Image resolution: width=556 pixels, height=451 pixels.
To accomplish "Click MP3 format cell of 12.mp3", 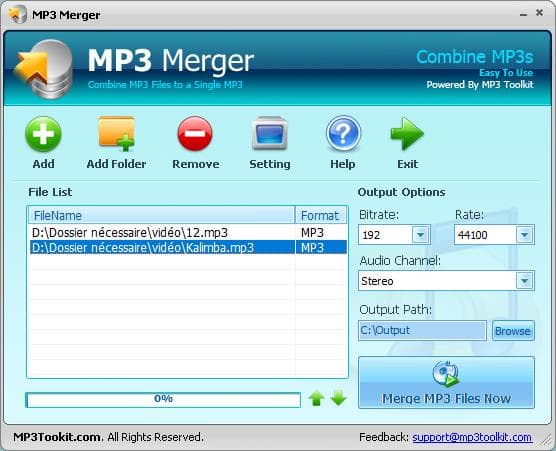I will coord(321,233).
